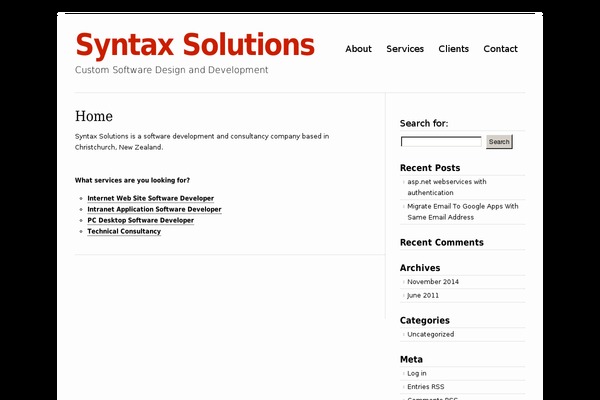This screenshot has width=600, height=400.
Task: Open the November 2014 archive
Action: [433, 282]
